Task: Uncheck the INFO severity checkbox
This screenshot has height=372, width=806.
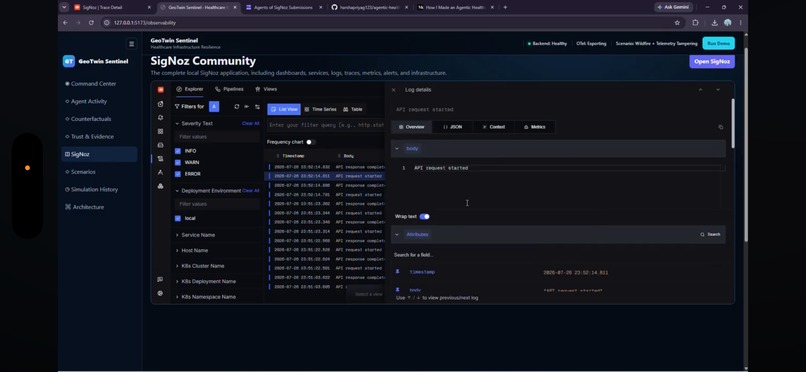Action: coord(178,151)
